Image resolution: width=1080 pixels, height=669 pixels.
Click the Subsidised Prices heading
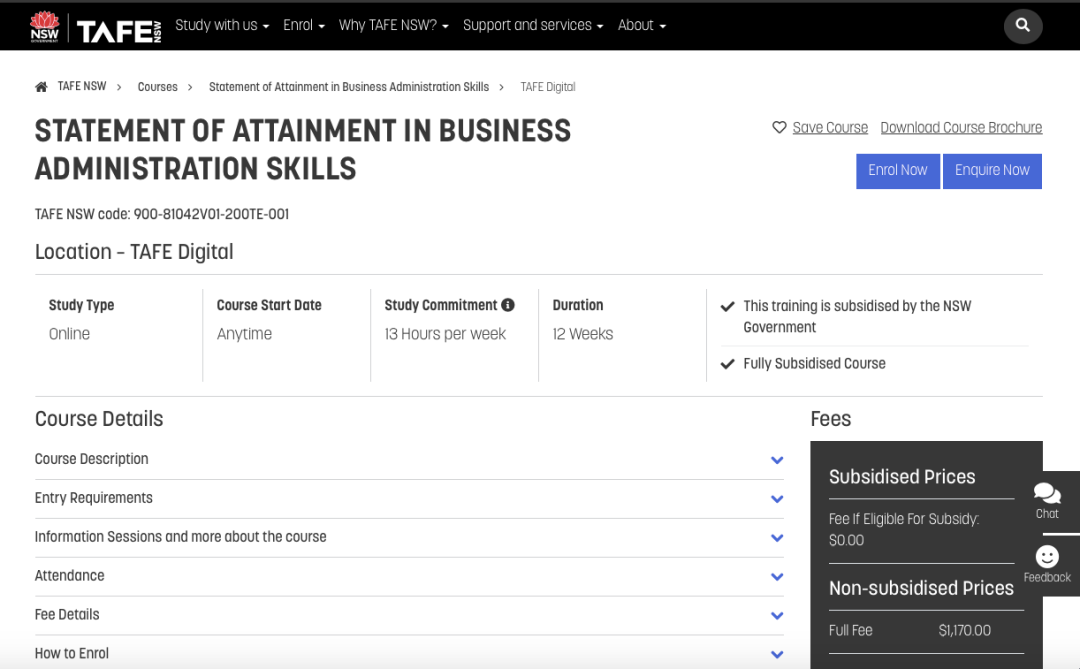[x=902, y=477]
